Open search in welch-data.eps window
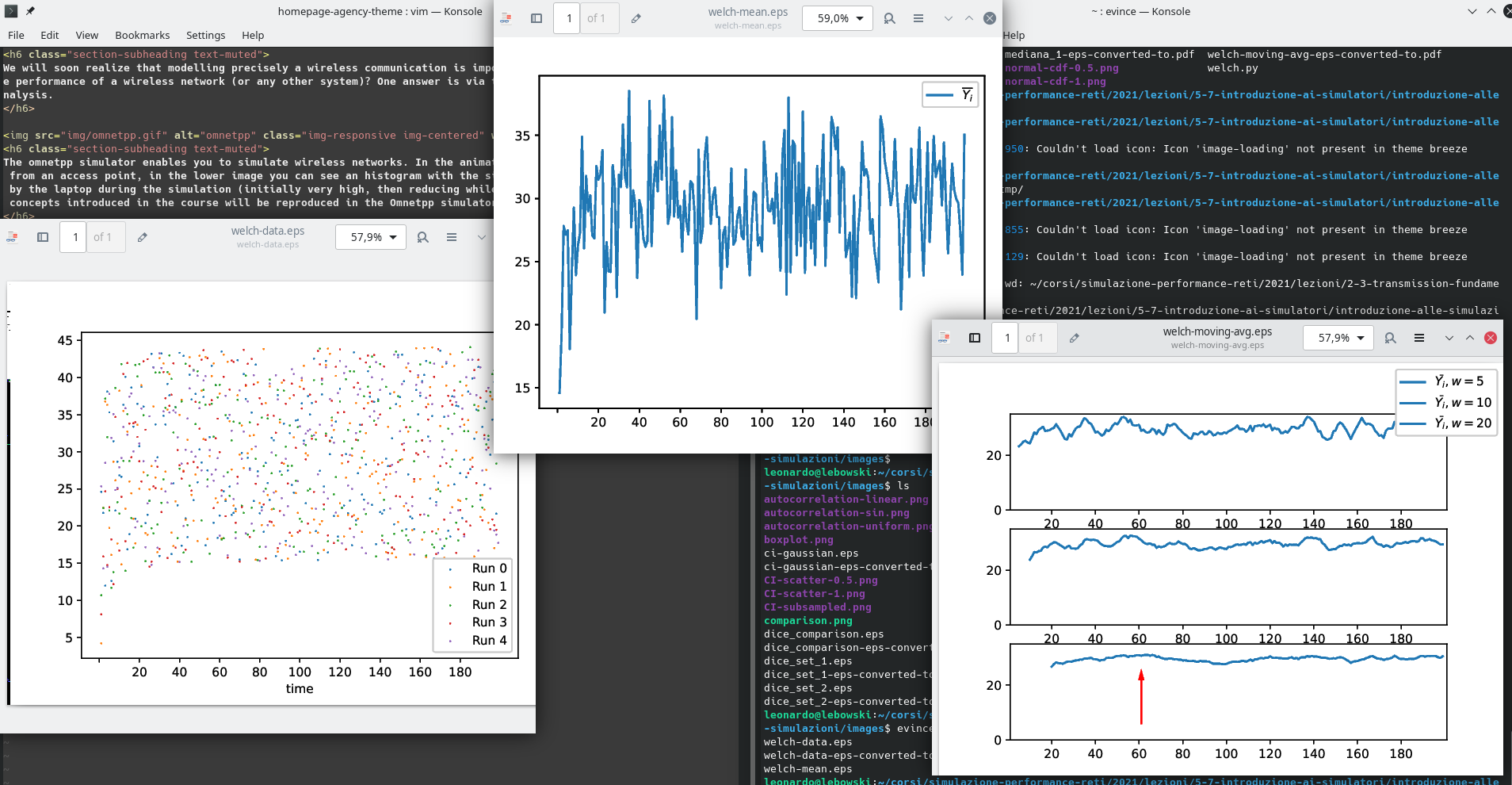The image size is (1512, 785). (422, 237)
